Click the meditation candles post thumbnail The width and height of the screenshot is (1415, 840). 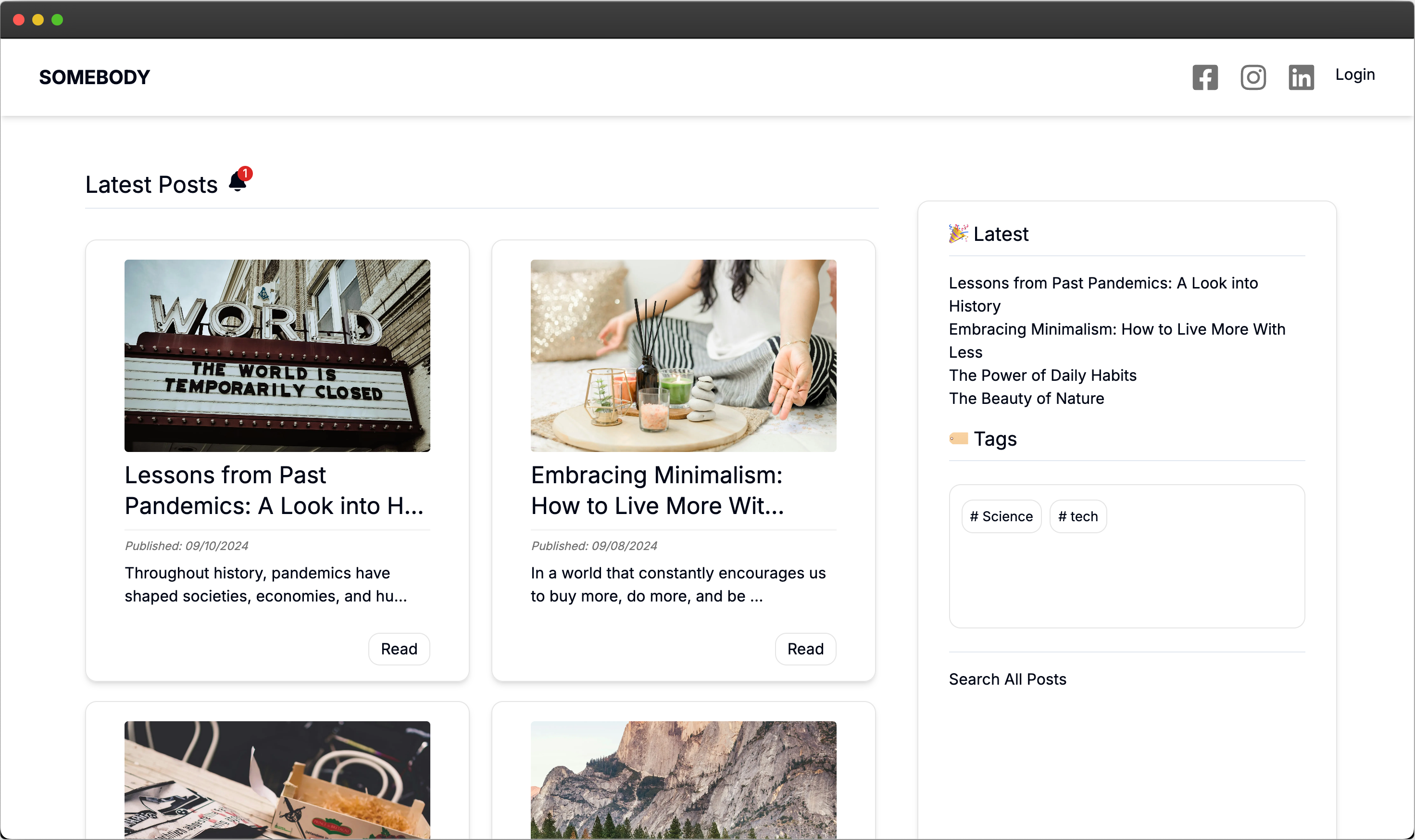point(683,355)
